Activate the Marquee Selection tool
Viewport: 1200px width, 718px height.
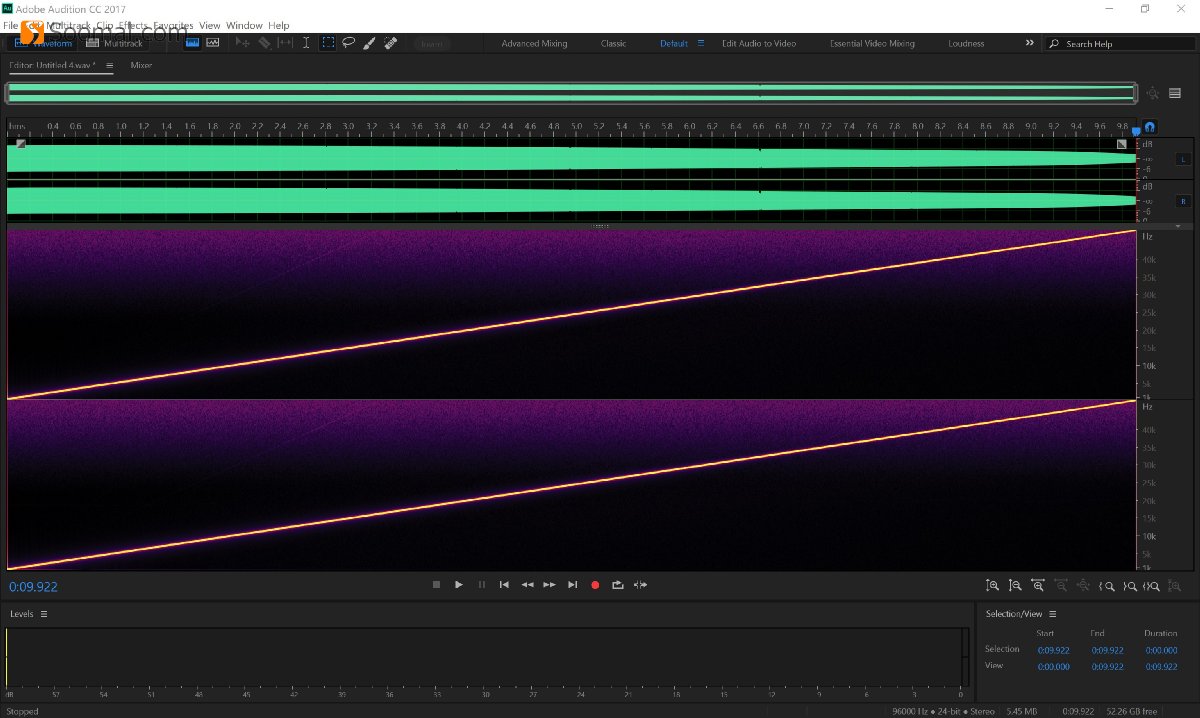328,43
